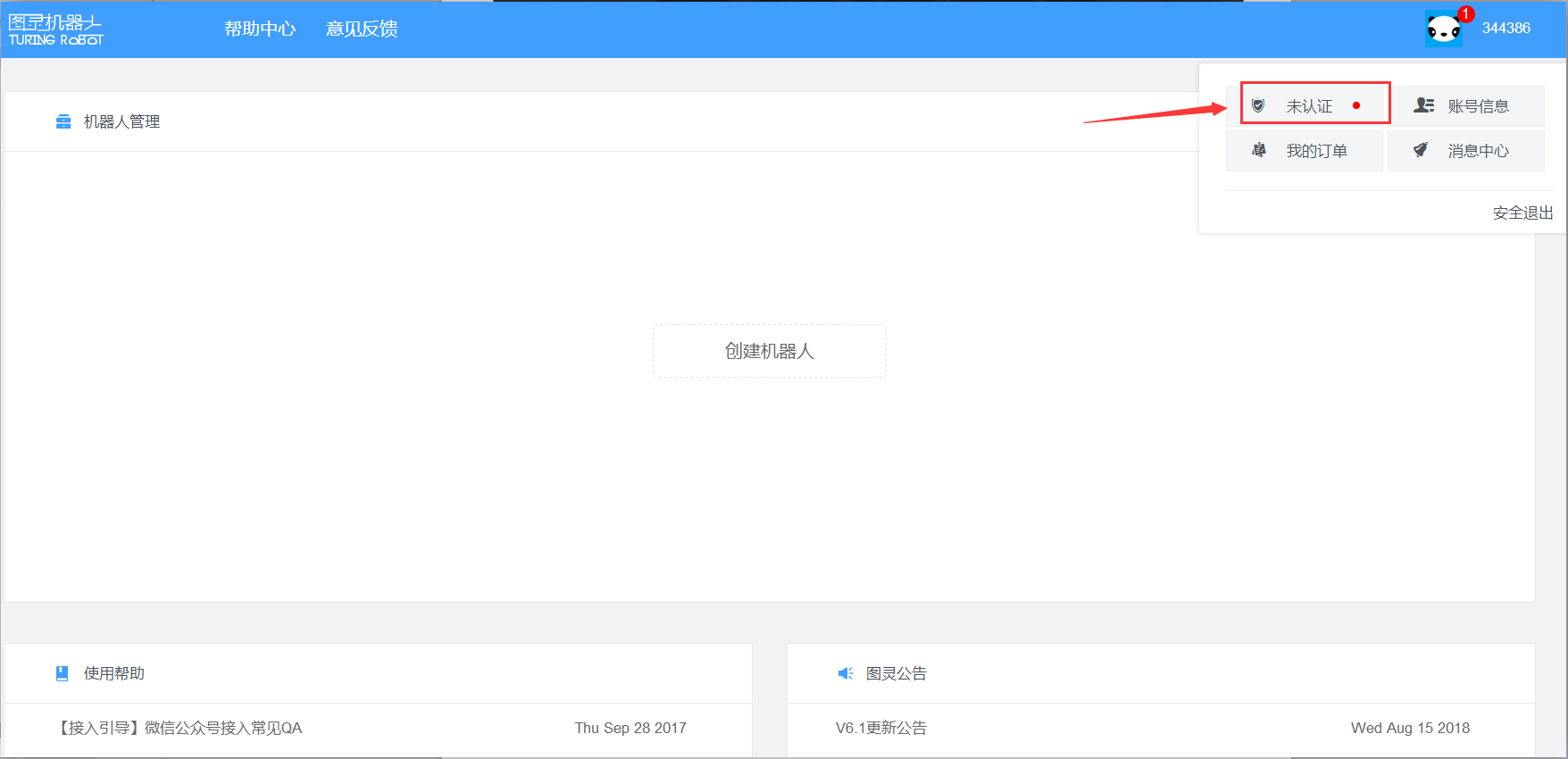Select 账号信息 in the user menu
The image size is (1568, 759).
tap(1478, 106)
